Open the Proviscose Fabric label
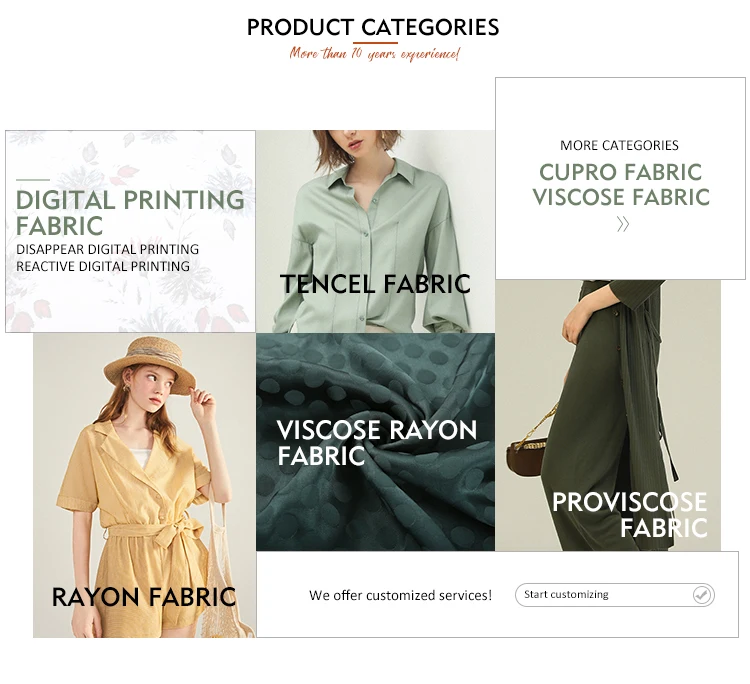The width and height of the screenshot is (750, 684). [630, 514]
